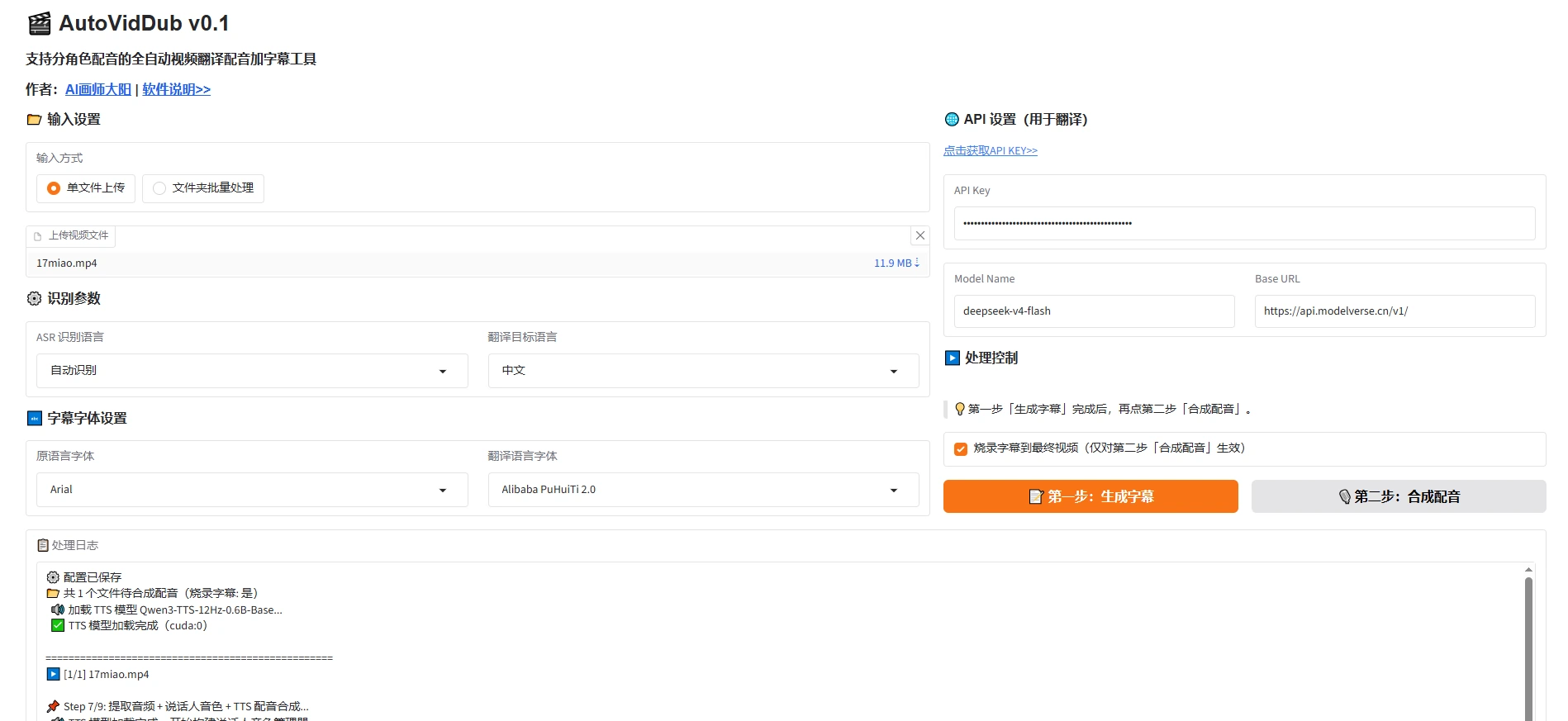The image size is (1568, 721).
Task: Open the 原语言字体 dropdown showing Arial
Action: [252, 490]
